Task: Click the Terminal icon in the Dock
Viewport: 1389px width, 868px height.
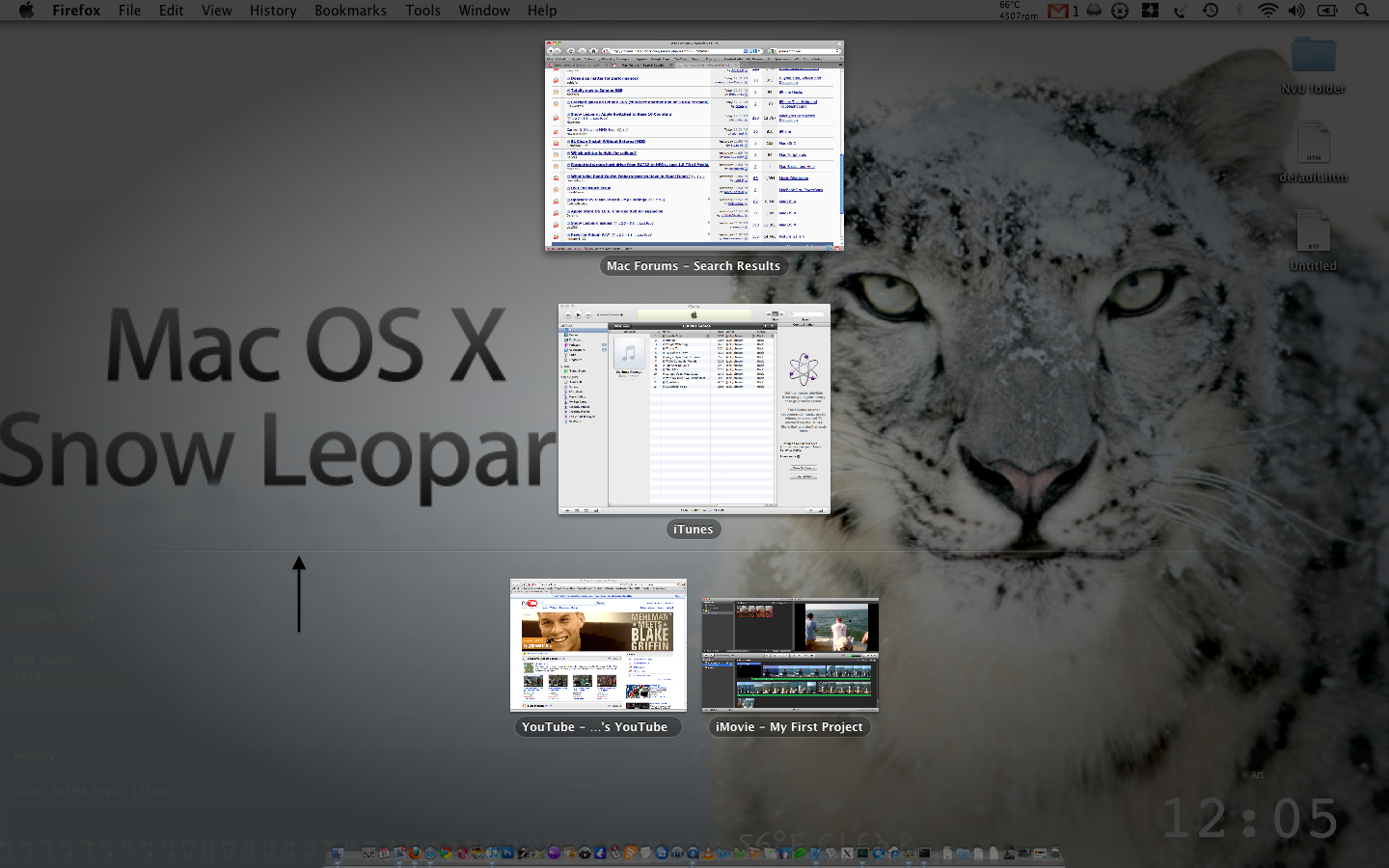Action: [924, 853]
